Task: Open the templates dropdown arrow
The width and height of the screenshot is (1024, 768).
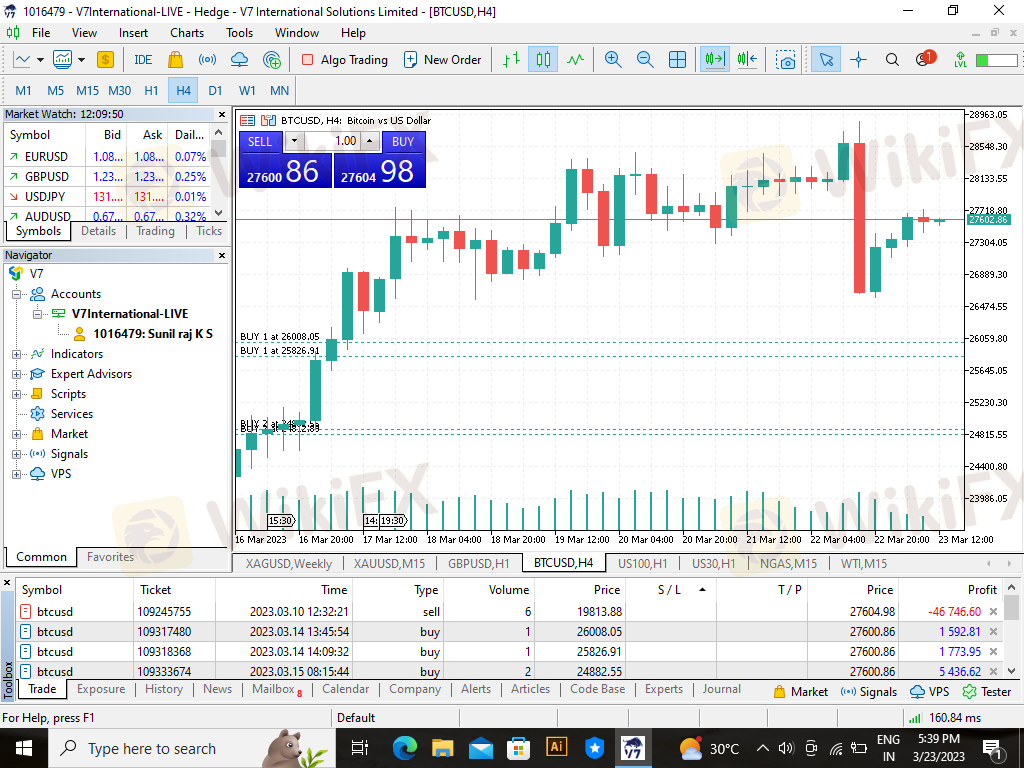Action: coord(82,60)
